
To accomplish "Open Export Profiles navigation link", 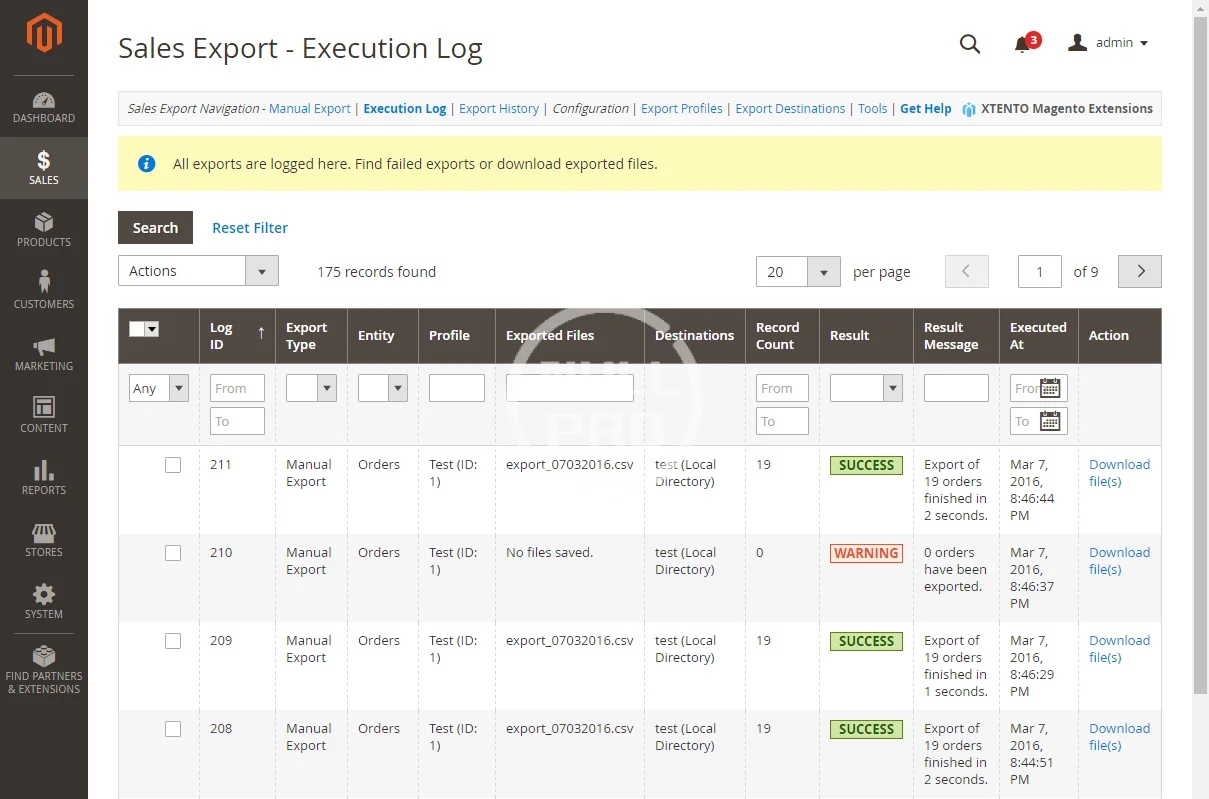I will coord(681,109).
